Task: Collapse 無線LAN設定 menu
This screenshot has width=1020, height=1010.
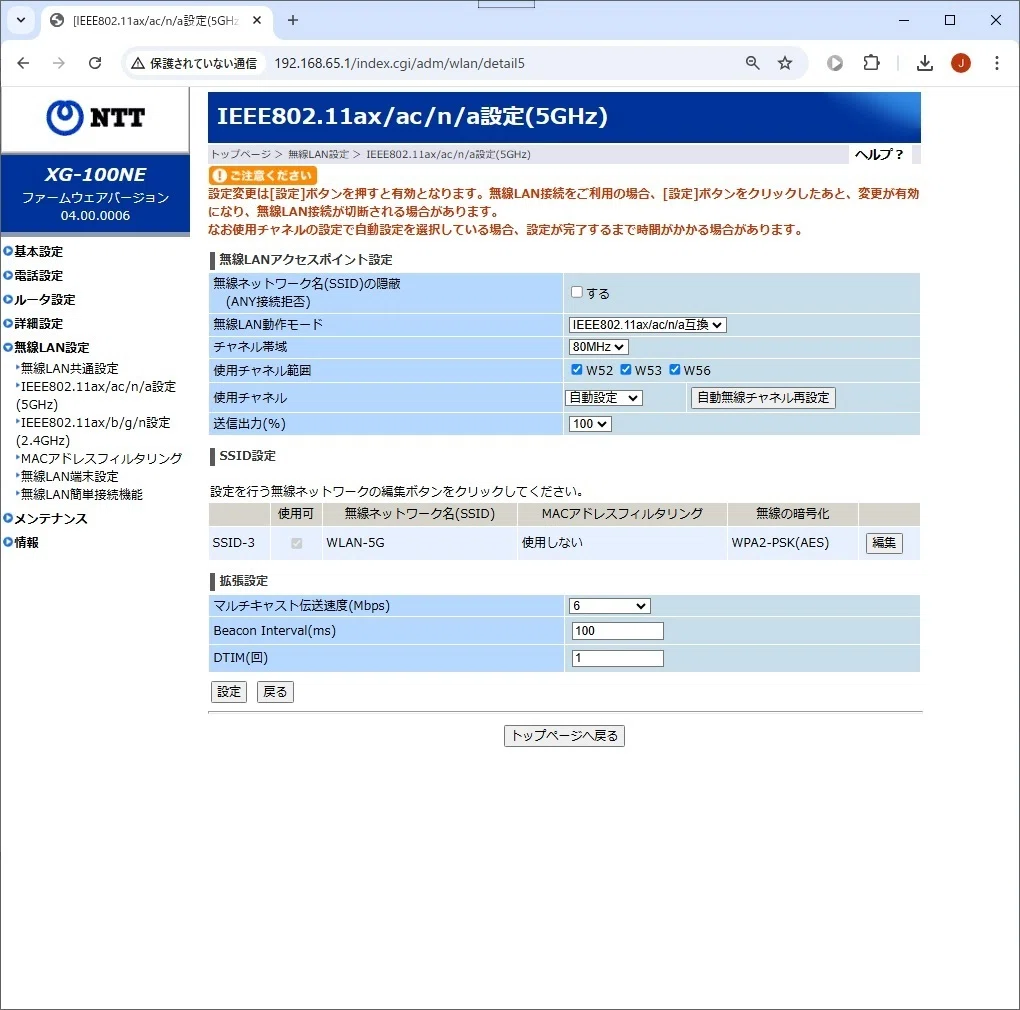Action: tap(51, 347)
